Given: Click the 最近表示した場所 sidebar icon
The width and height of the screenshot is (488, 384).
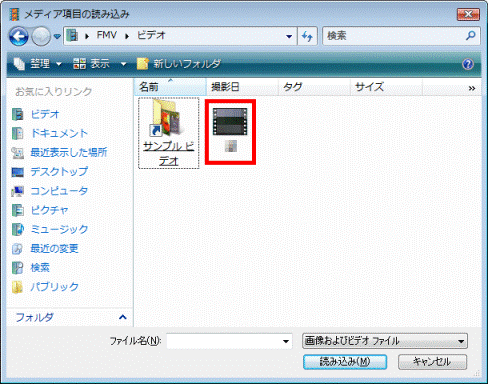Looking at the screenshot, I should 18,153.
